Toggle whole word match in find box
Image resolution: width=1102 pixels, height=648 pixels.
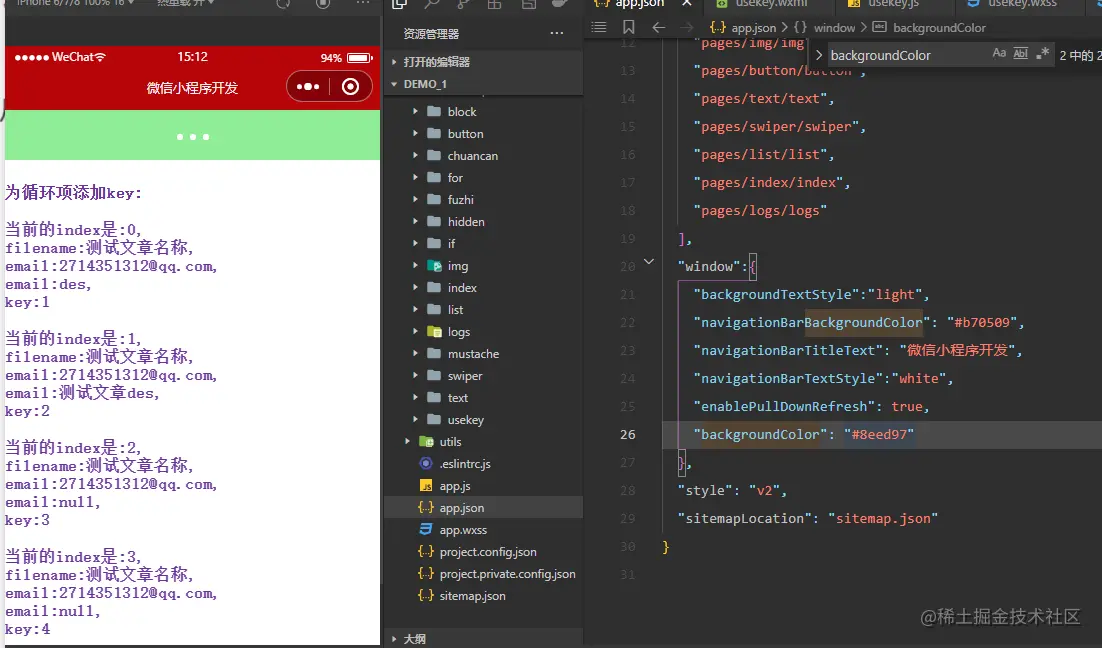click(1020, 53)
